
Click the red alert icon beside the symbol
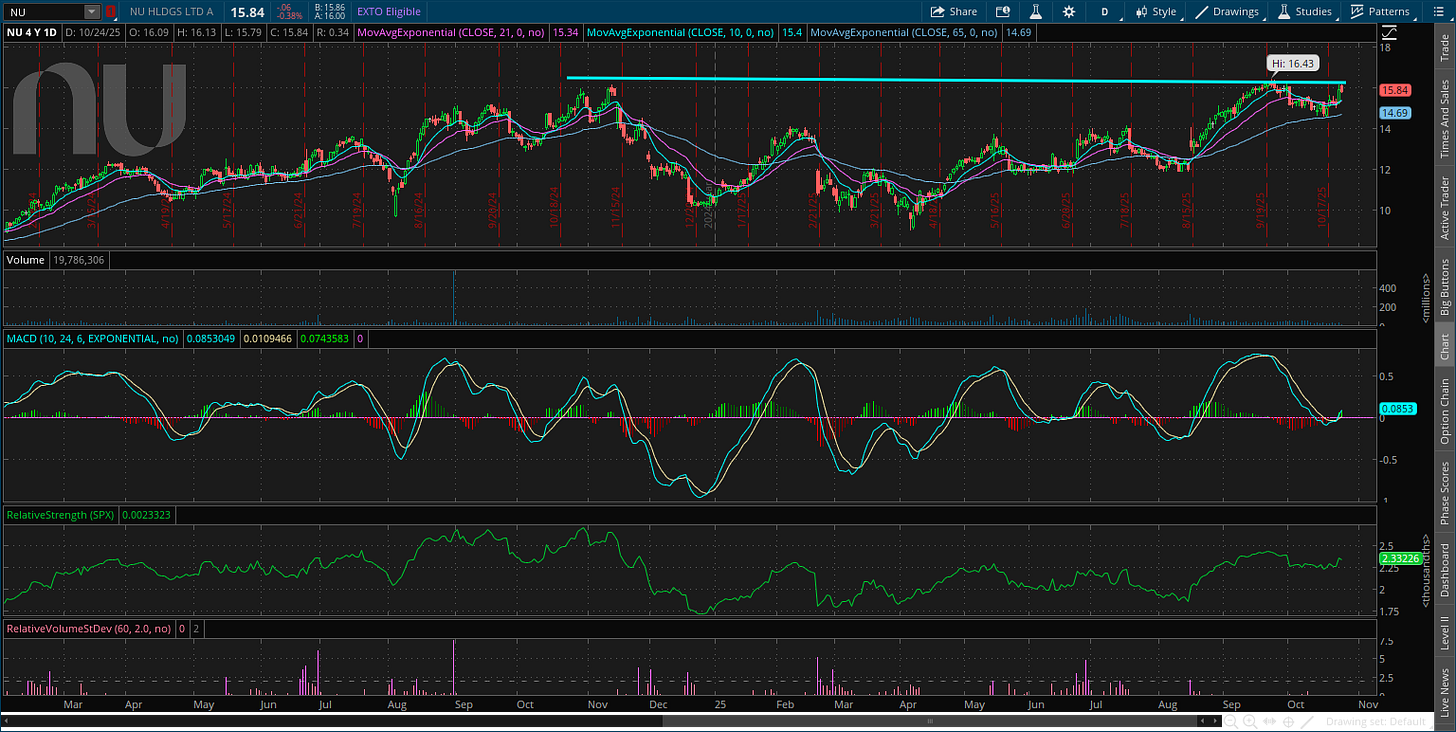111,12
